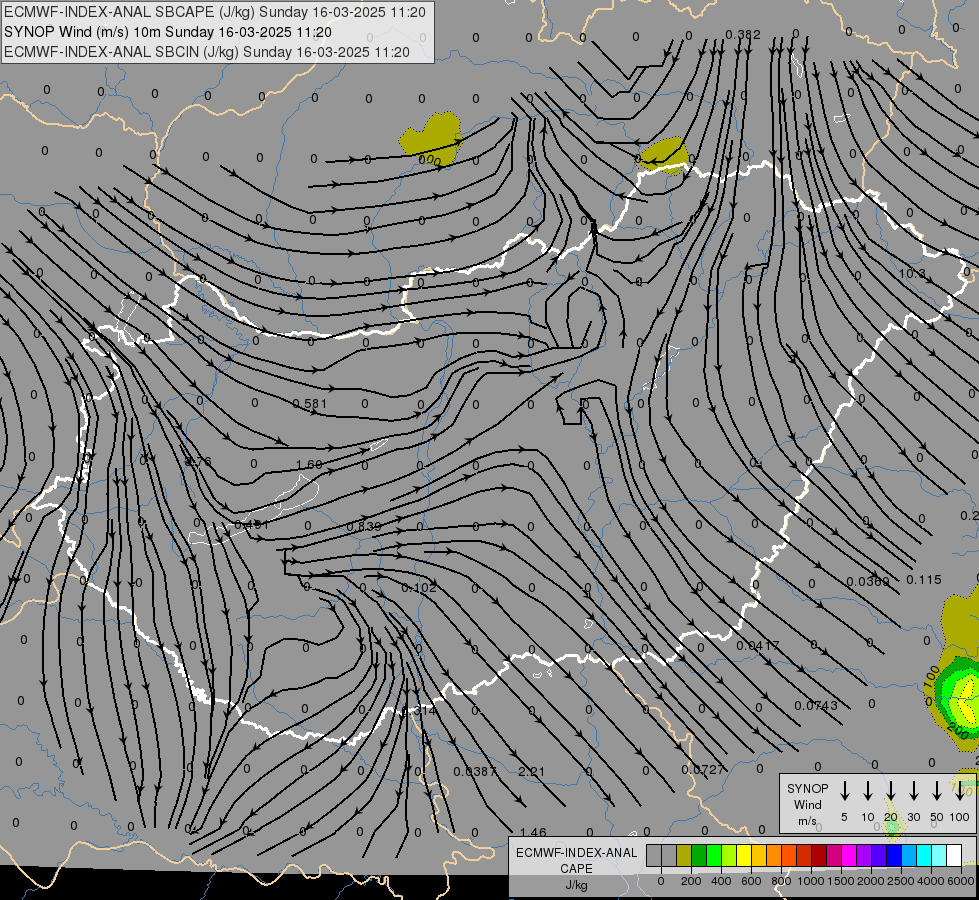Click the 600 tick label on CAPE legend
979x900 pixels.
(x=751, y=881)
